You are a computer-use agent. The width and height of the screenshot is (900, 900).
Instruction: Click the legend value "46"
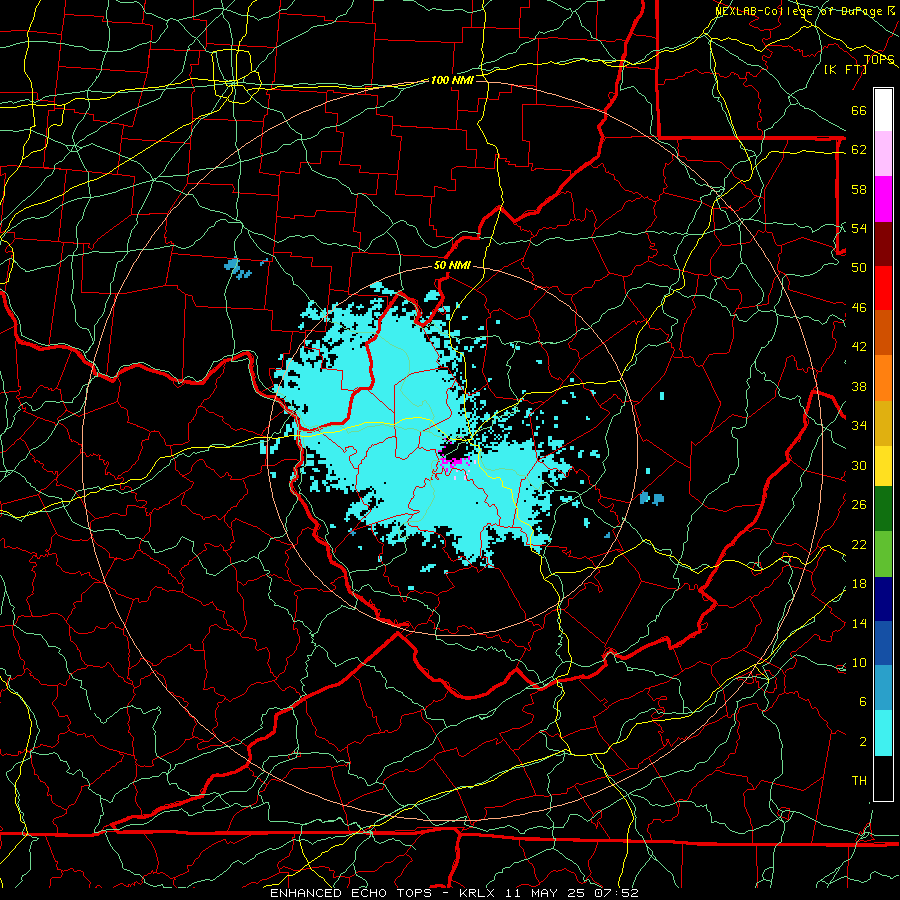tap(859, 308)
